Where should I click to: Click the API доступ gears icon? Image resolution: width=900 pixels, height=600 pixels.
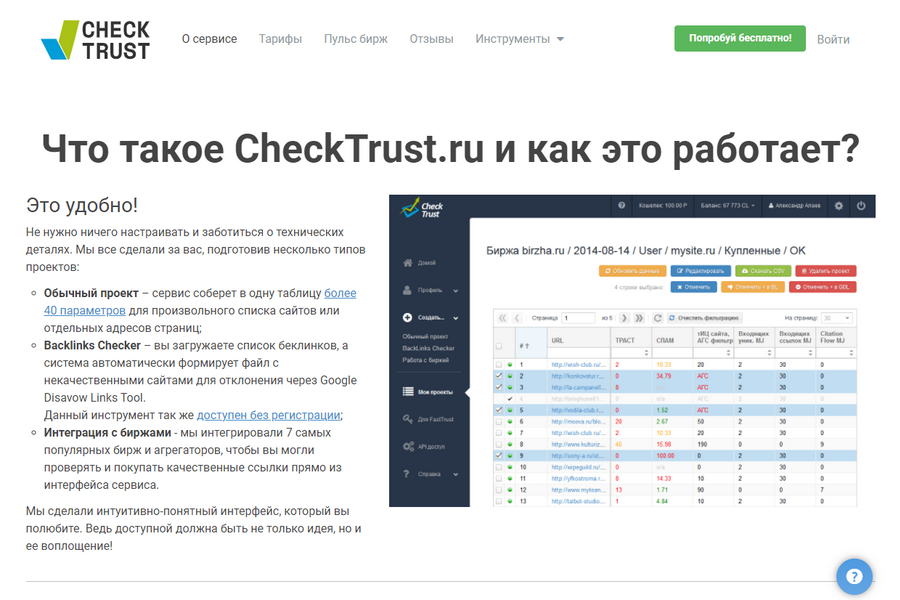point(407,446)
